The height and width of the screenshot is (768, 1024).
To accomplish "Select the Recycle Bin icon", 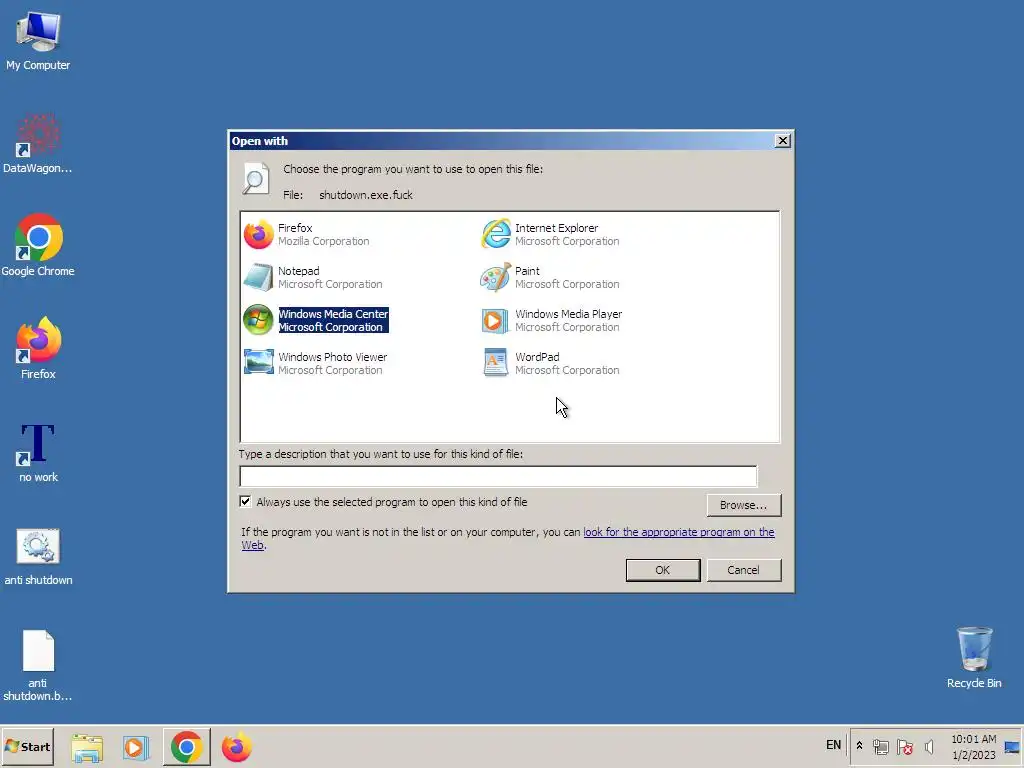I will 974,657.
